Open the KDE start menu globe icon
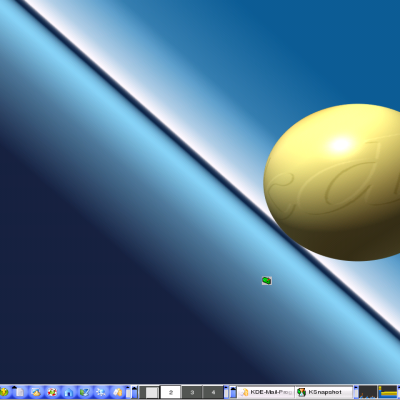400x400 pixels. pyautogui.click(x=4, y=392)
